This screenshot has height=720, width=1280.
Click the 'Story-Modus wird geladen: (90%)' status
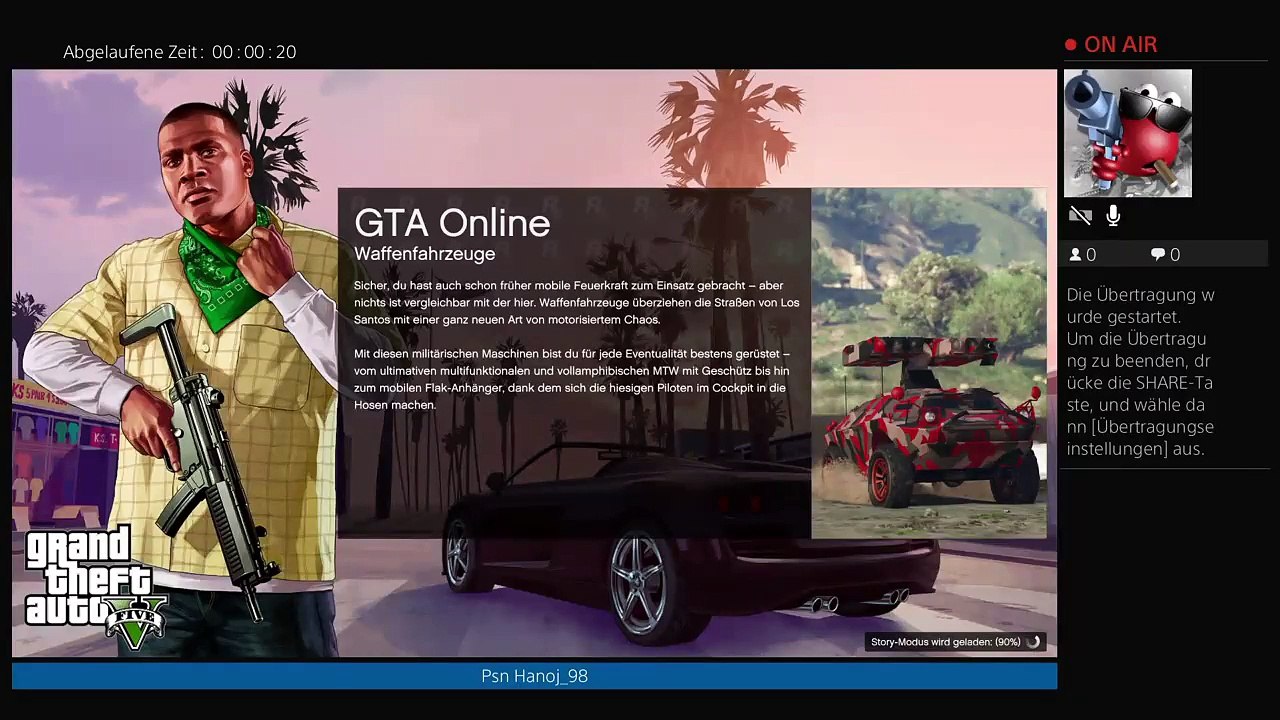[945, 642]
